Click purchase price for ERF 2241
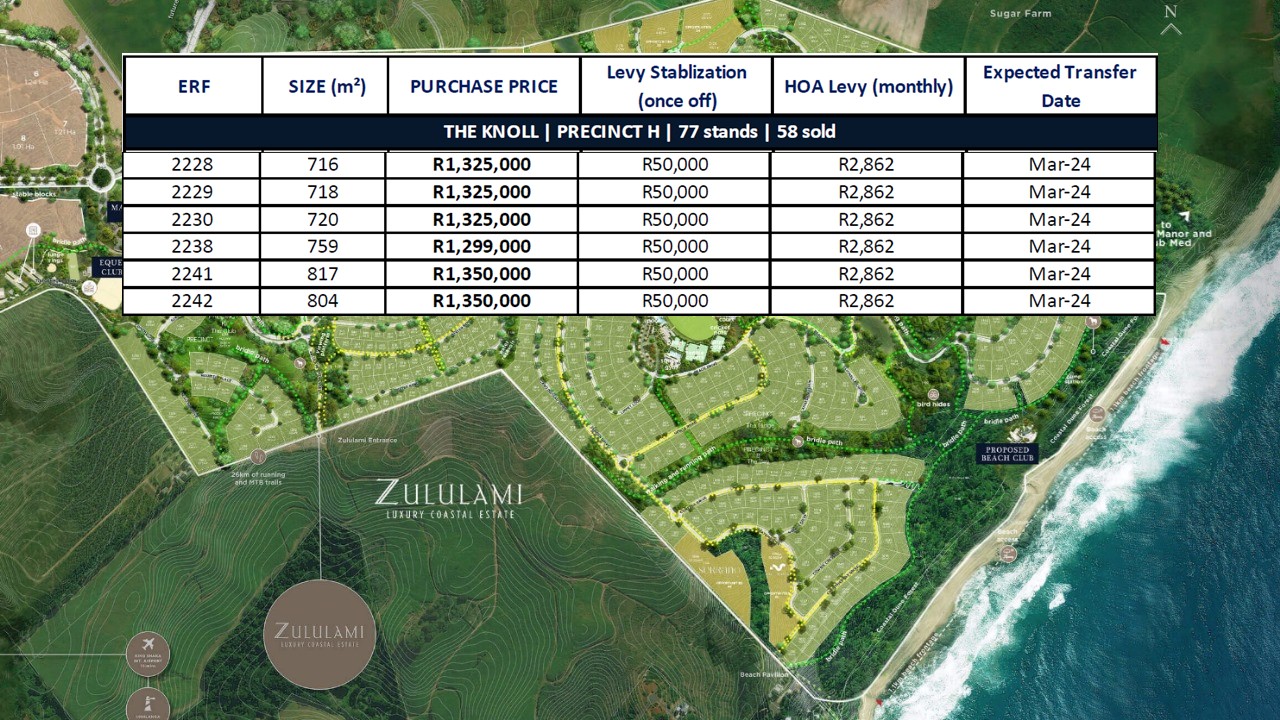The height and width of the screenshot is (720, 1280). [x=482, y=274]
